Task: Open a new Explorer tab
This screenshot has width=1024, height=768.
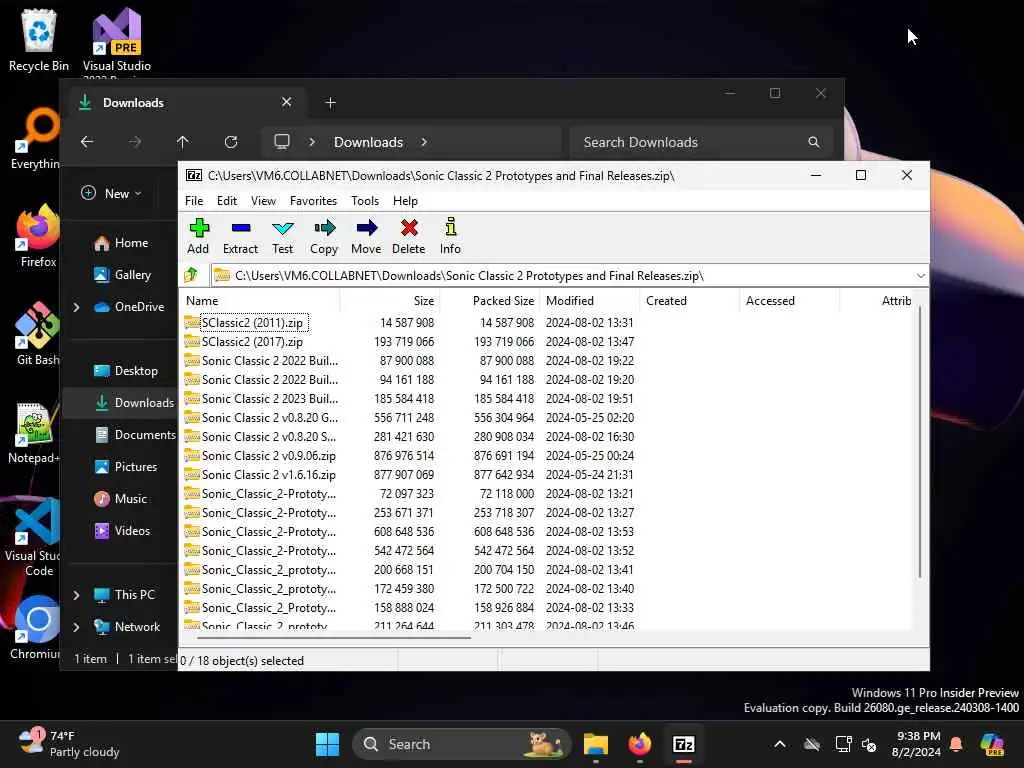Action: [x=330, y=103]
